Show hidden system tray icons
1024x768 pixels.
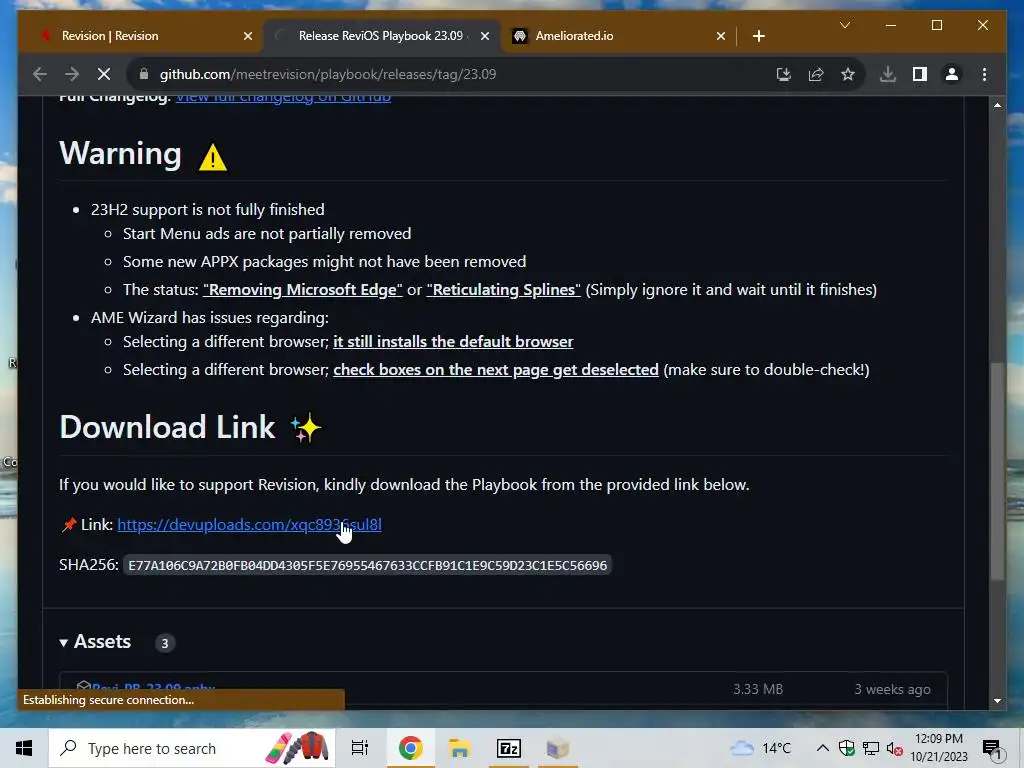(823, 748)
